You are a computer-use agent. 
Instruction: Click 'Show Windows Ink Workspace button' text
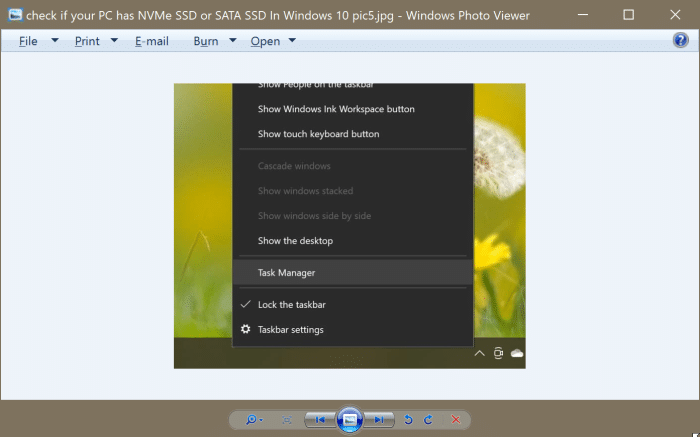click(336, 109)
